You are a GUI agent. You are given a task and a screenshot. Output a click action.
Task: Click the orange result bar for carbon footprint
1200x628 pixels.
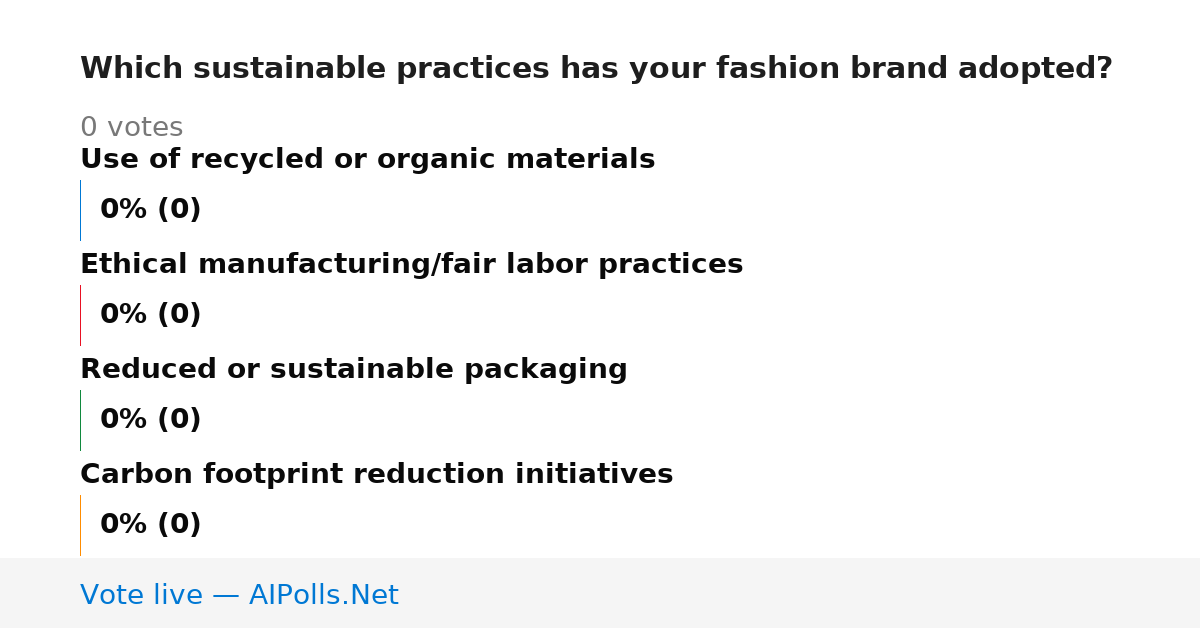[80, 525]
